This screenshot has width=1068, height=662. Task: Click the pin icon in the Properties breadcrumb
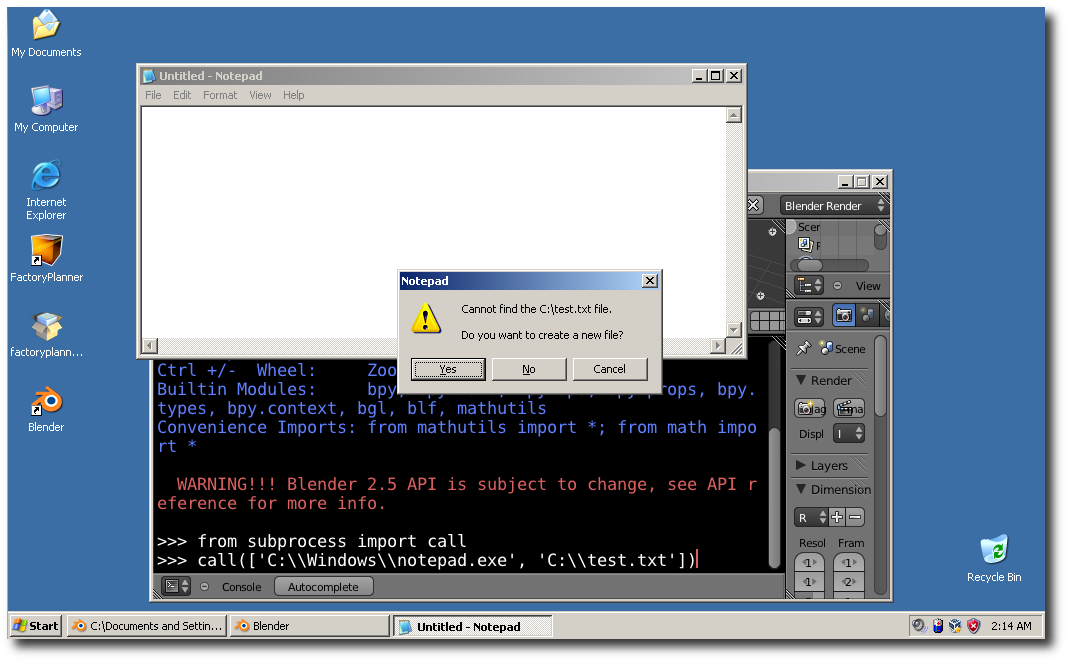[x=803, y=347]
